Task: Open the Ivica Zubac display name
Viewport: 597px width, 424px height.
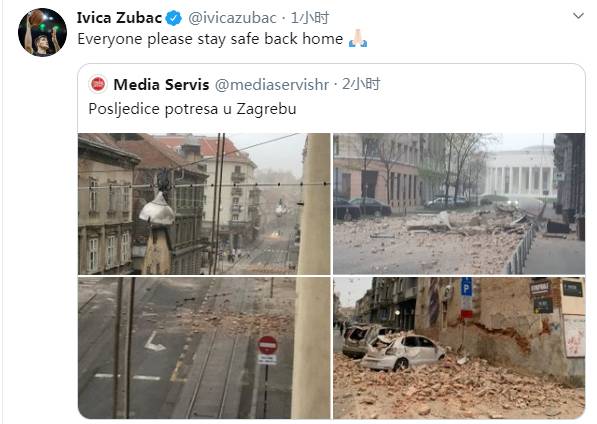Action: [119, 18]
